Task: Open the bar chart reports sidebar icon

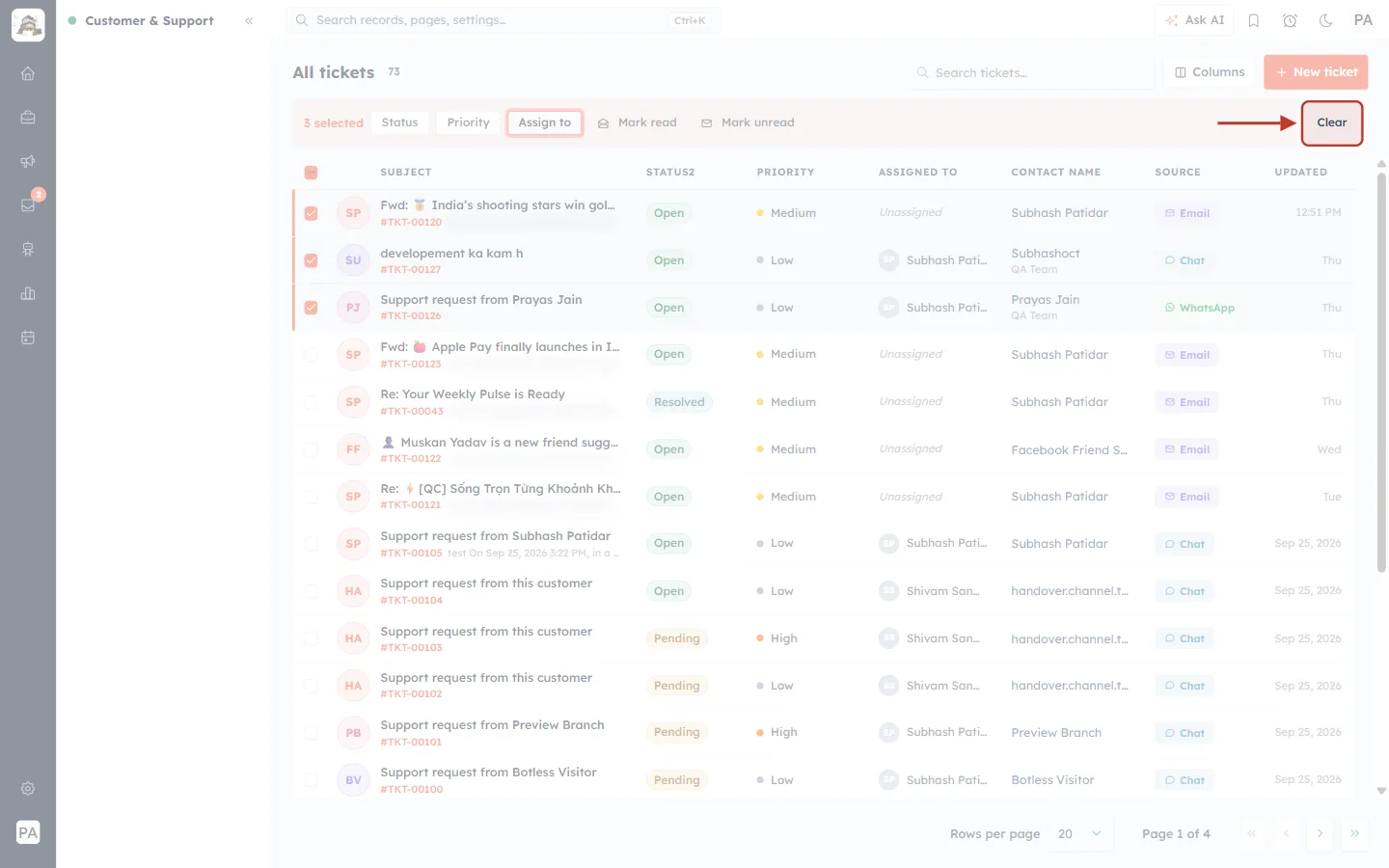Action: pyautogui.click(x=28, y=293)
